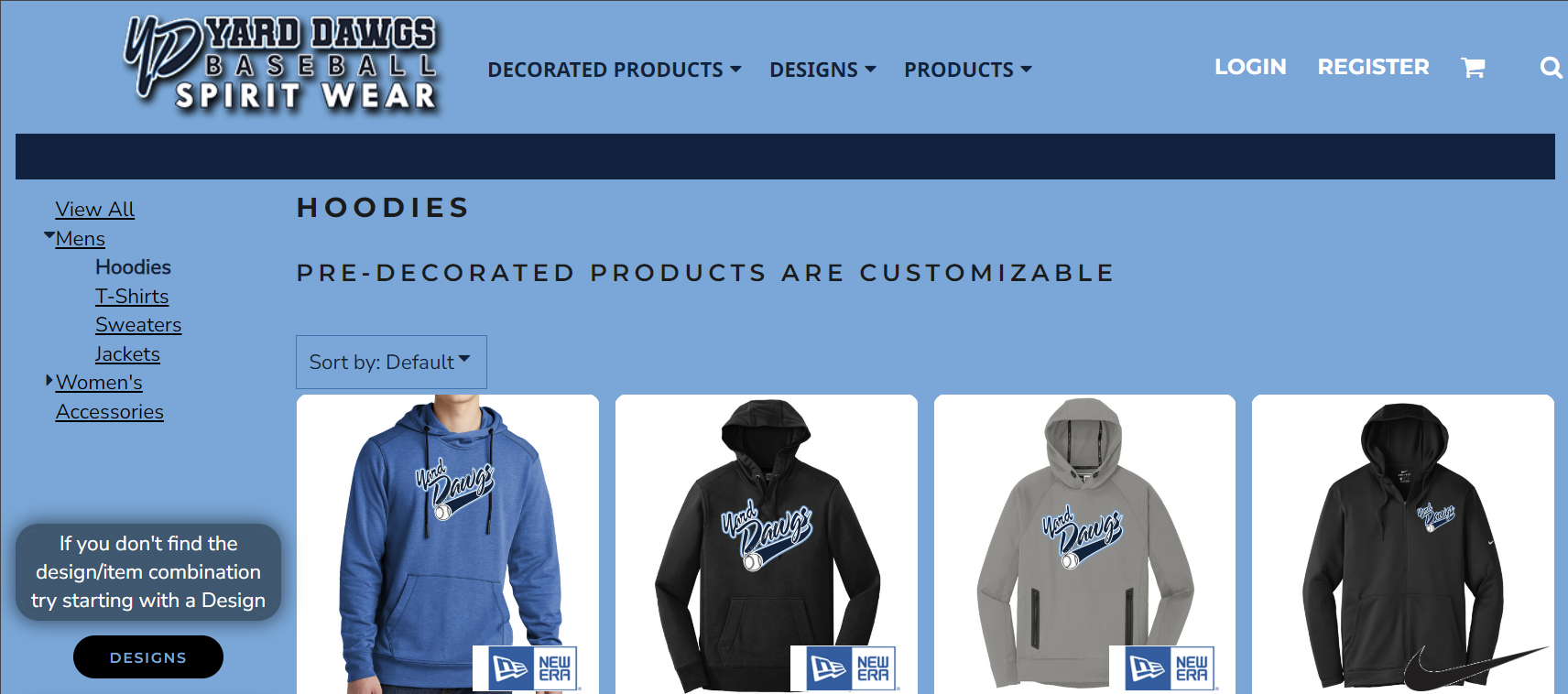Open the gray New Era hoodie thumbnail
Screen dimensions: 1568x694
point(1084,544)
